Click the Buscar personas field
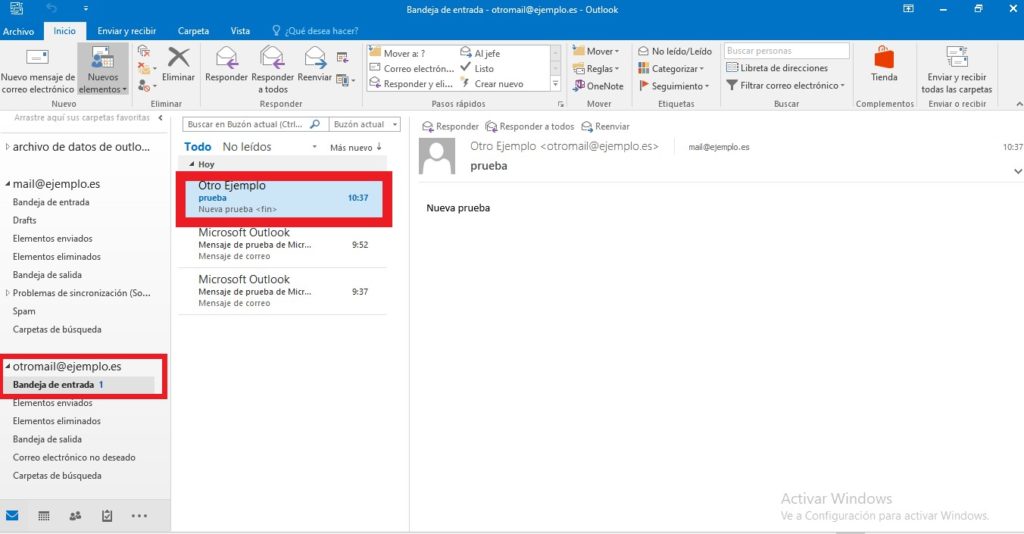 pos(786,50)
